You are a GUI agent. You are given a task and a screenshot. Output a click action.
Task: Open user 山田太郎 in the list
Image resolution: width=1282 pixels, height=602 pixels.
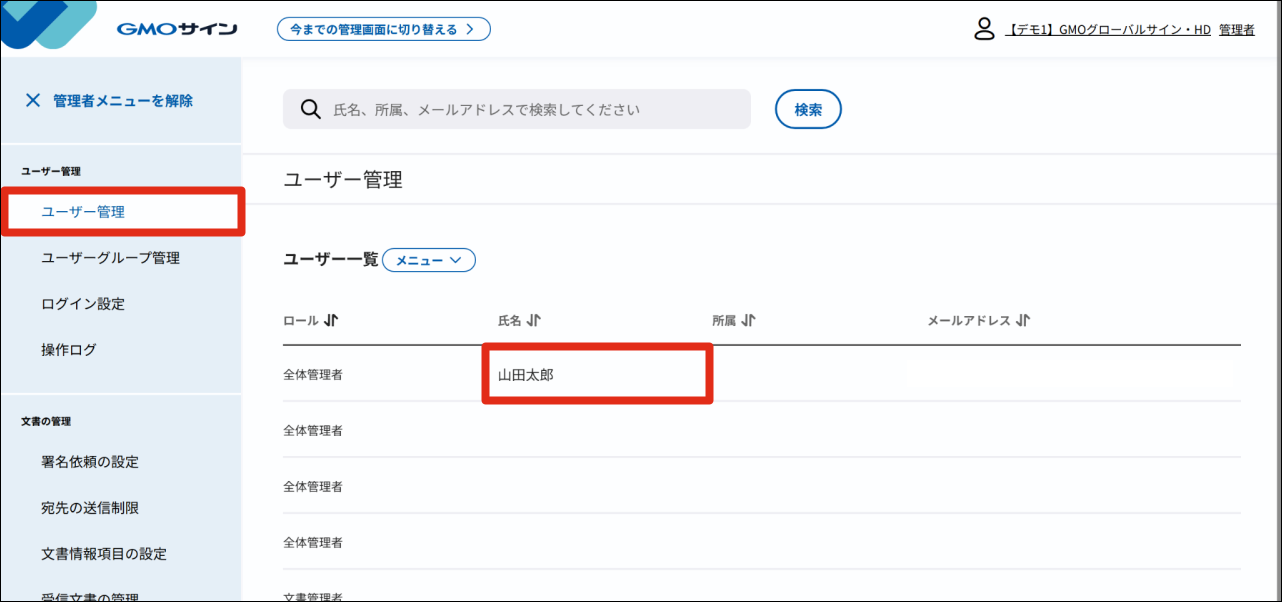526,375
